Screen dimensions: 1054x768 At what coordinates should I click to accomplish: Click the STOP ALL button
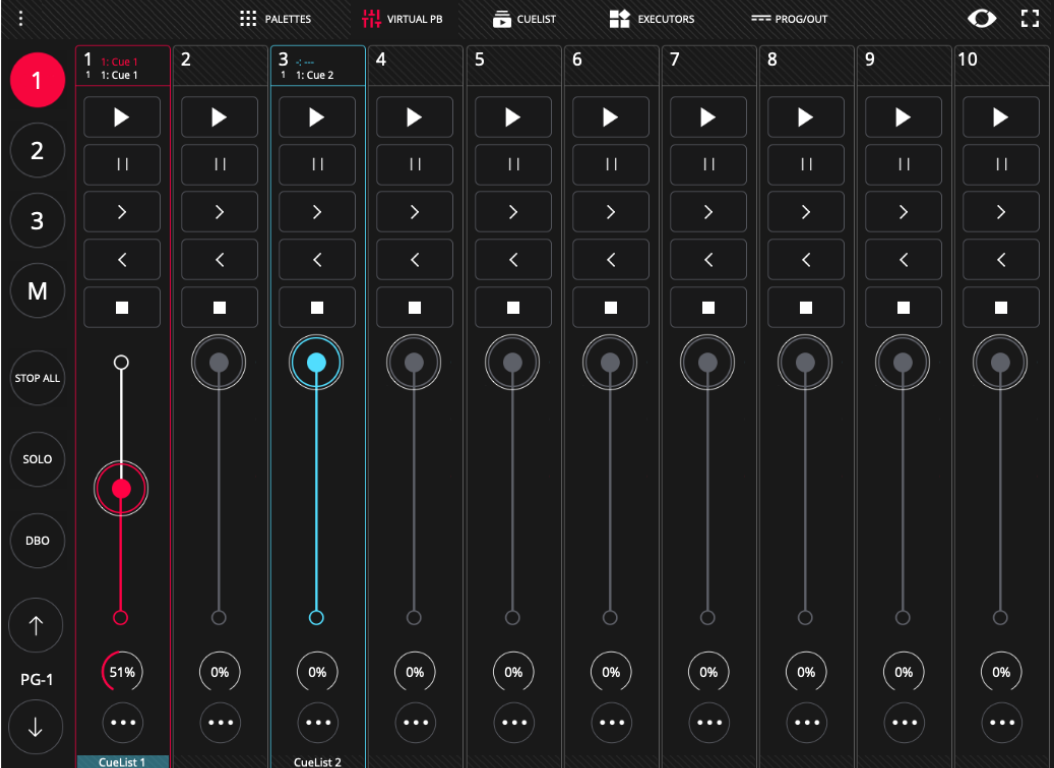(x=37, y=378)
